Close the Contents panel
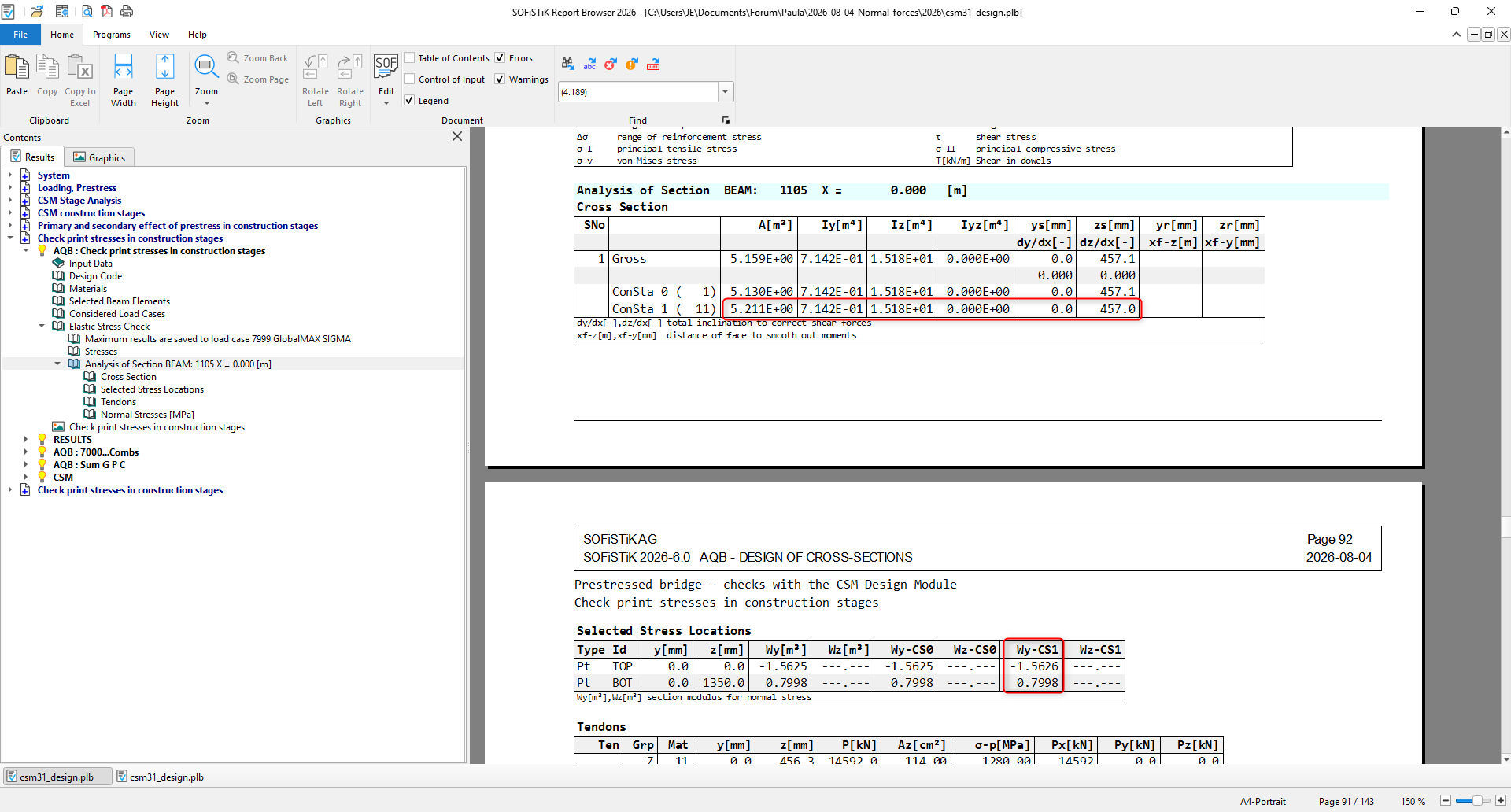This screenshot has height=812, width=1511. click(x=457, y=137)
